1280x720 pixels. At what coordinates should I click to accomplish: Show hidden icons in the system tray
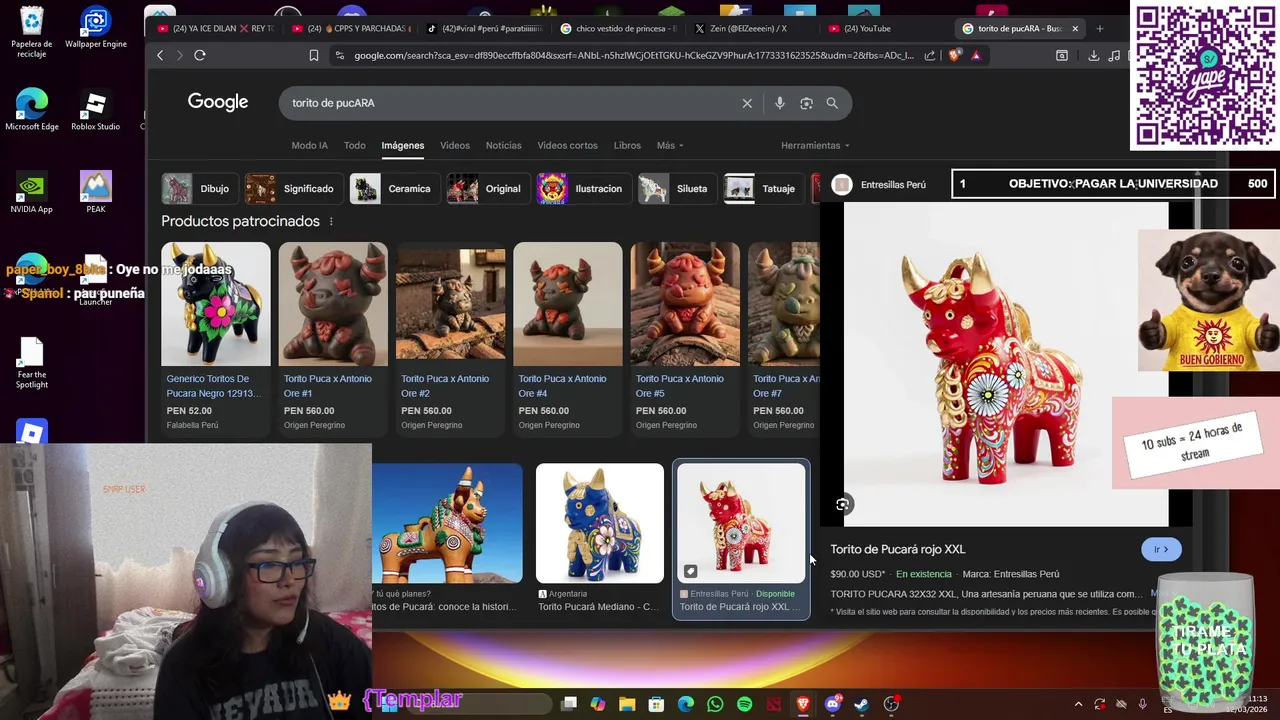pyautogui.click(x=1078, y=704)
